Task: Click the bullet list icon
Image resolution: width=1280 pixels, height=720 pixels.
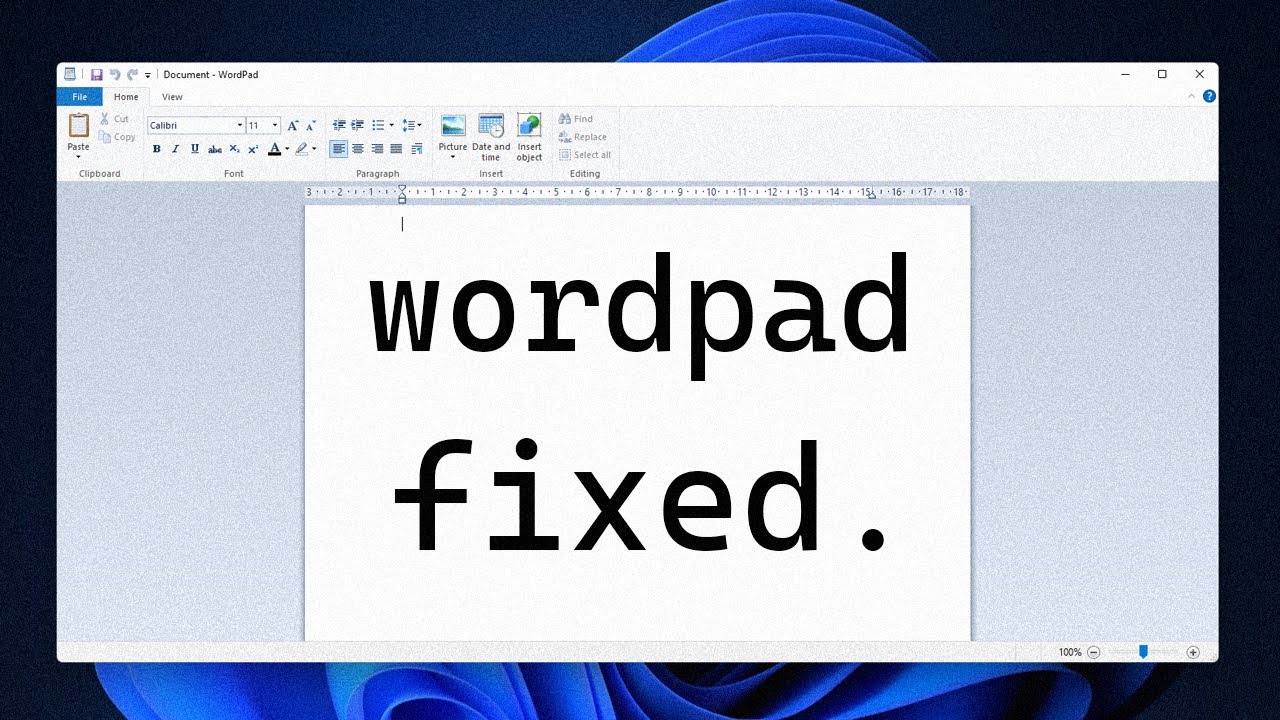Action: pos(378,125)
